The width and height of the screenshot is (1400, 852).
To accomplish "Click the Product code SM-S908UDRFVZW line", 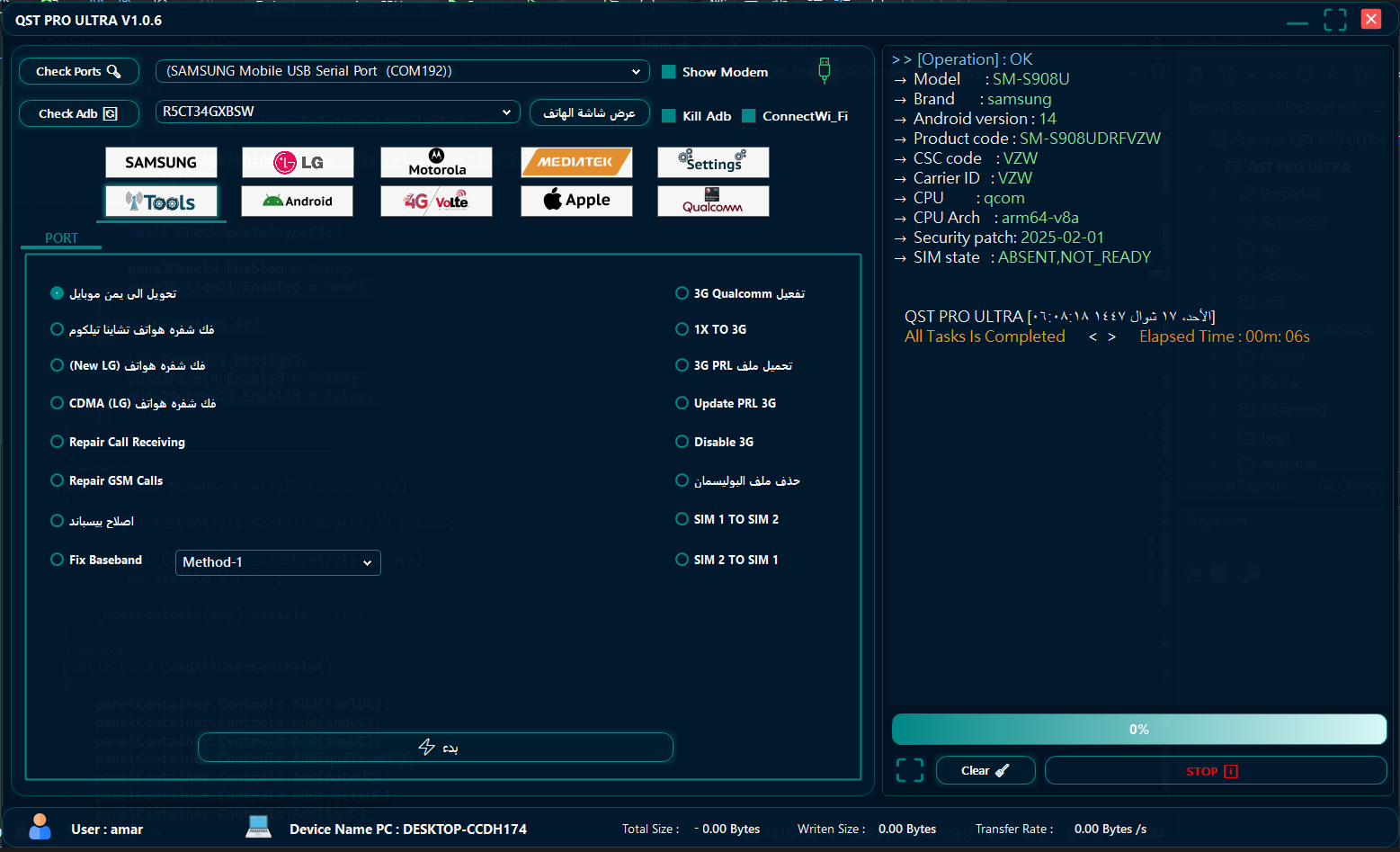I will tap(1037, 139).
